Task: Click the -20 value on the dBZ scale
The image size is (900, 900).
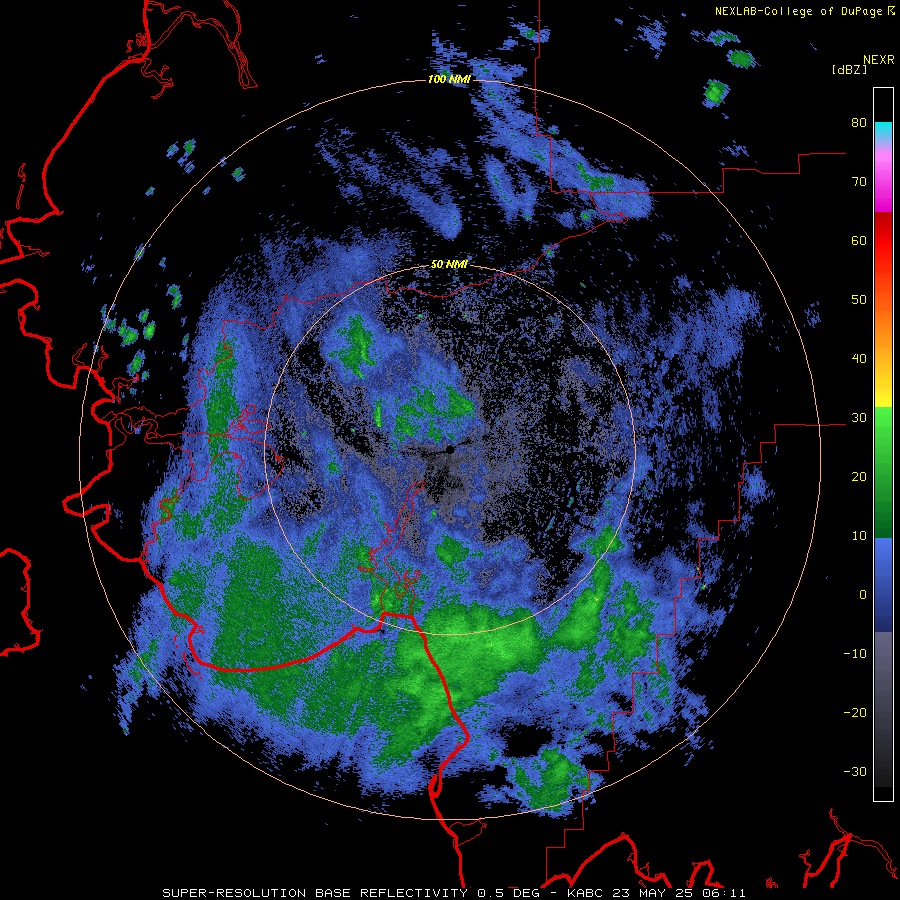Action: click(855, 713)
